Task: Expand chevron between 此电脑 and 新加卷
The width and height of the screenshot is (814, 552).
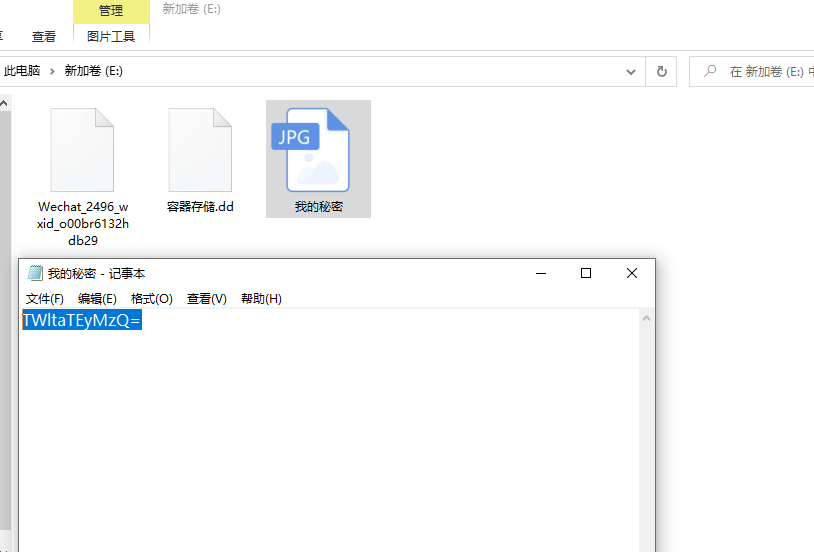Action: click(x=52, y=71)
